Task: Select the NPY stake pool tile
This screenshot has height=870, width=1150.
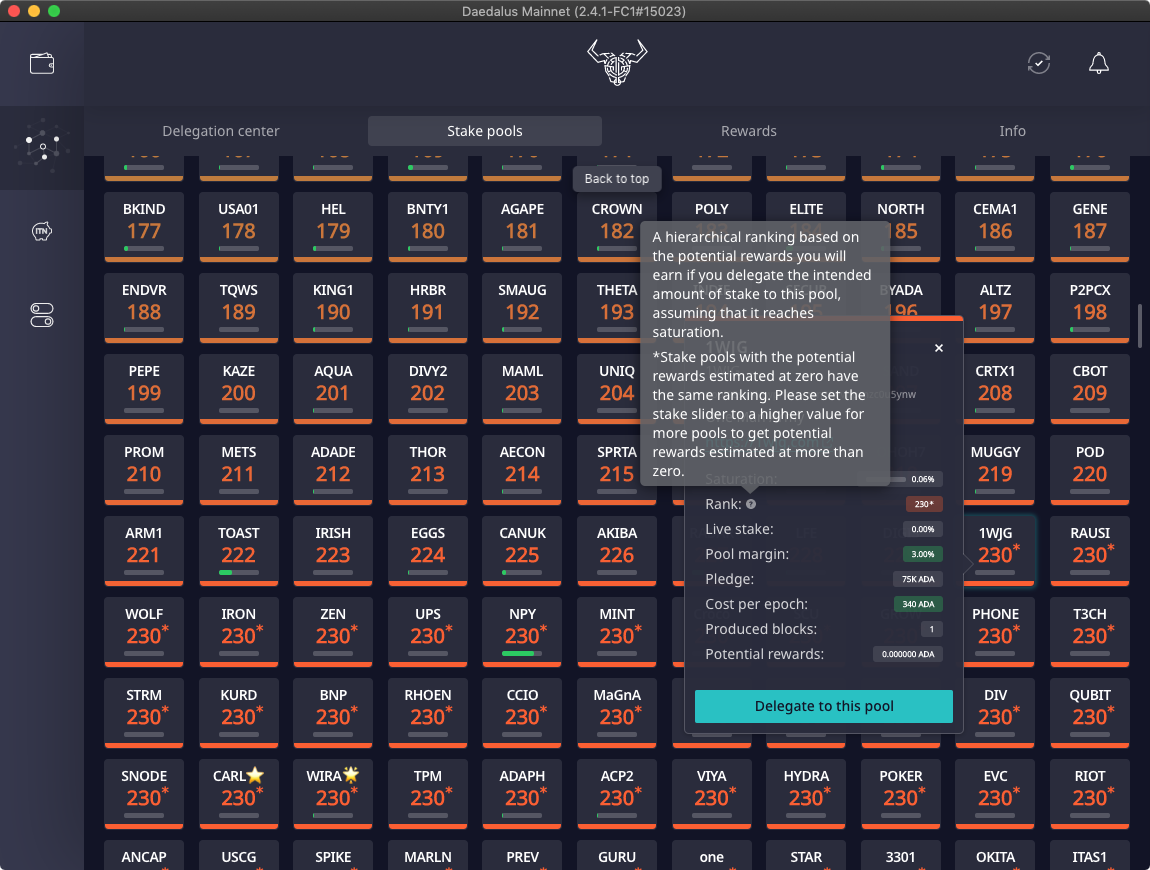Action: pos(522,629)
